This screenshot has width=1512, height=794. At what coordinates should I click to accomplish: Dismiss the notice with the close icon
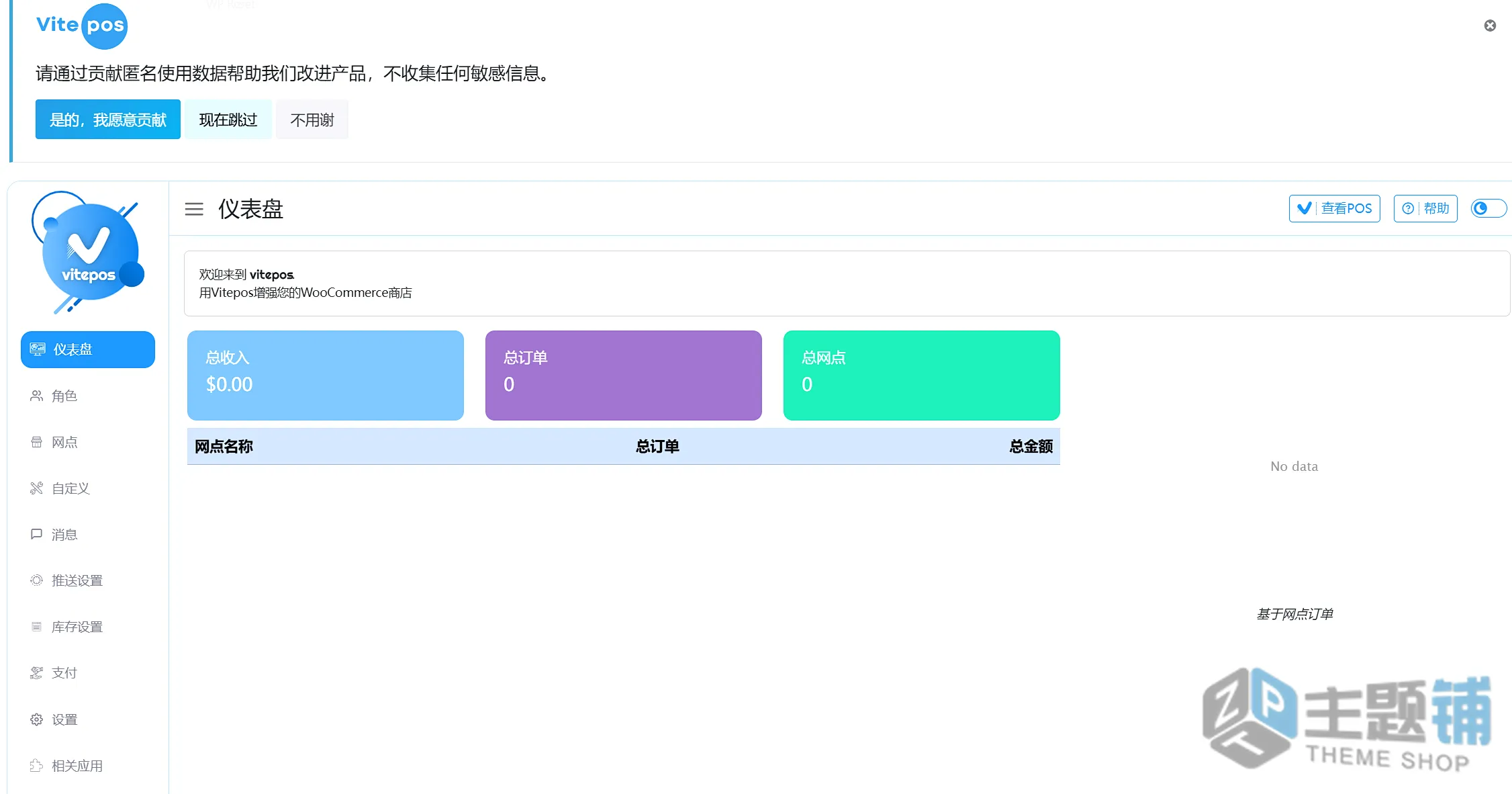point(1490,26)
